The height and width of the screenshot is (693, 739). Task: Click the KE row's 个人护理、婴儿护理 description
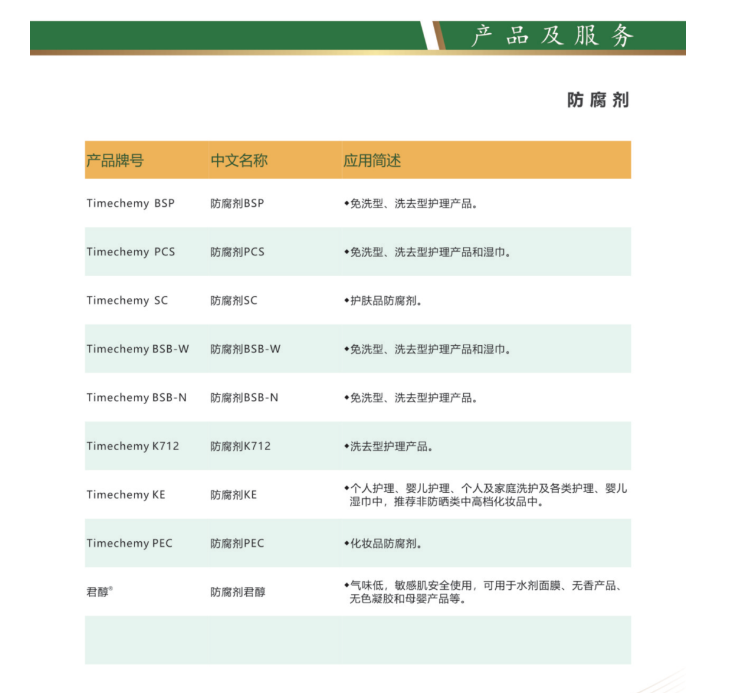click(x=485, y=495)
